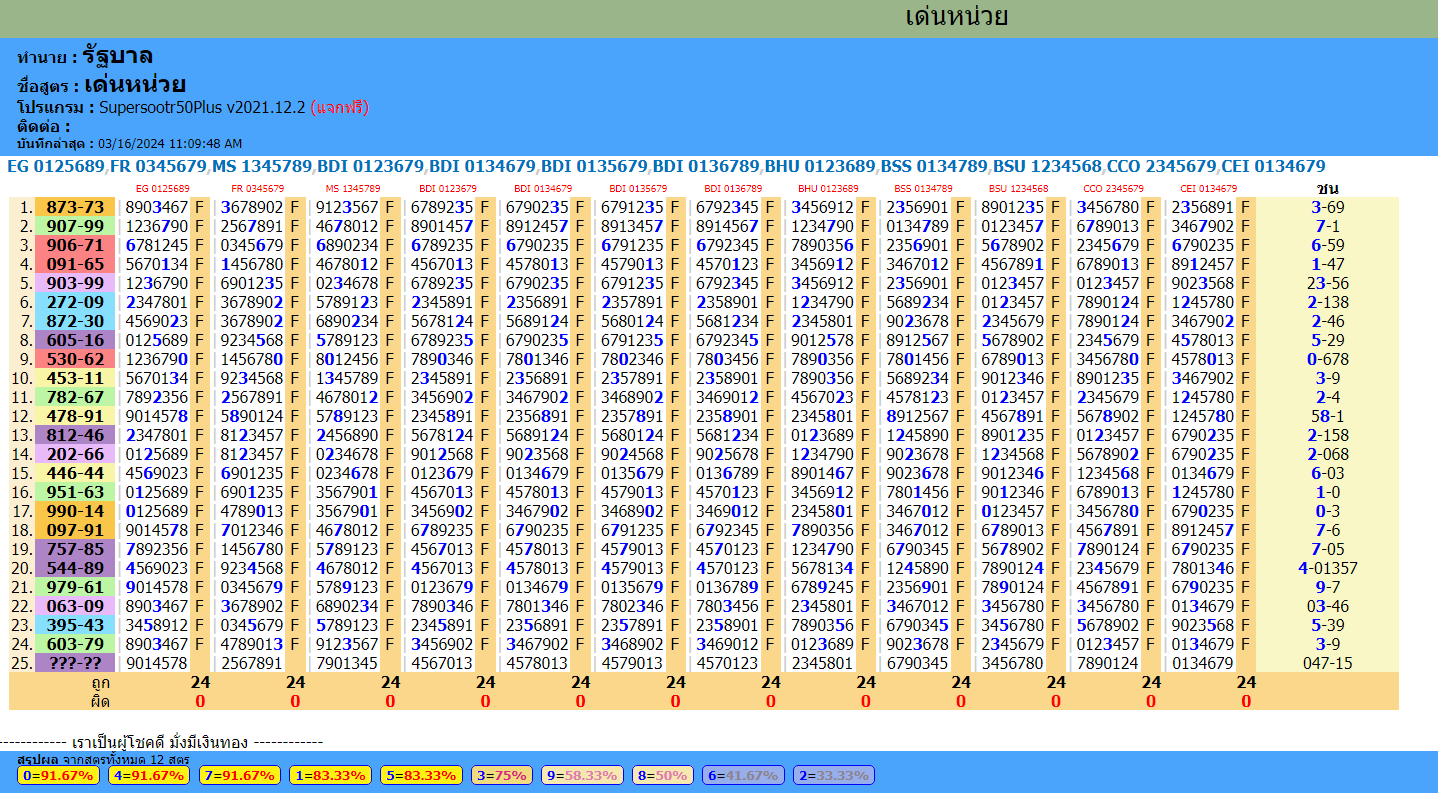Screen dimensions: 1438x805
Task: Click result 453-11 in row 10
Action: (76, 378)
